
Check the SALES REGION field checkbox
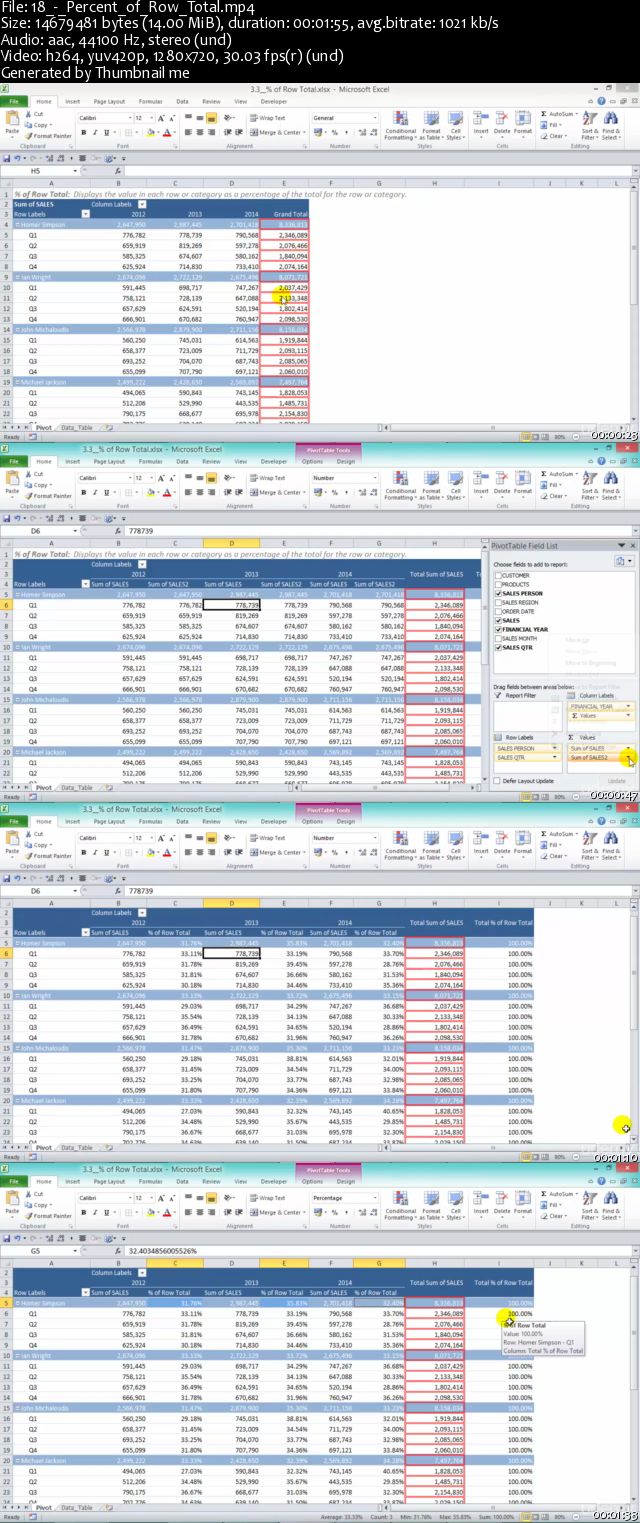coord(498,603)
